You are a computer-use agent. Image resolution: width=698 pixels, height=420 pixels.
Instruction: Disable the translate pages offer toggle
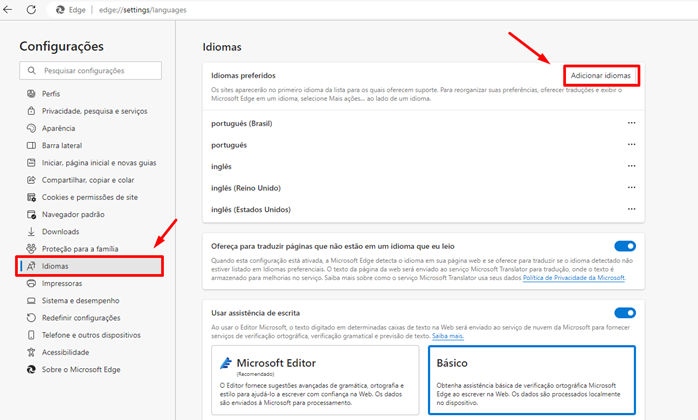tap(625, 246)
